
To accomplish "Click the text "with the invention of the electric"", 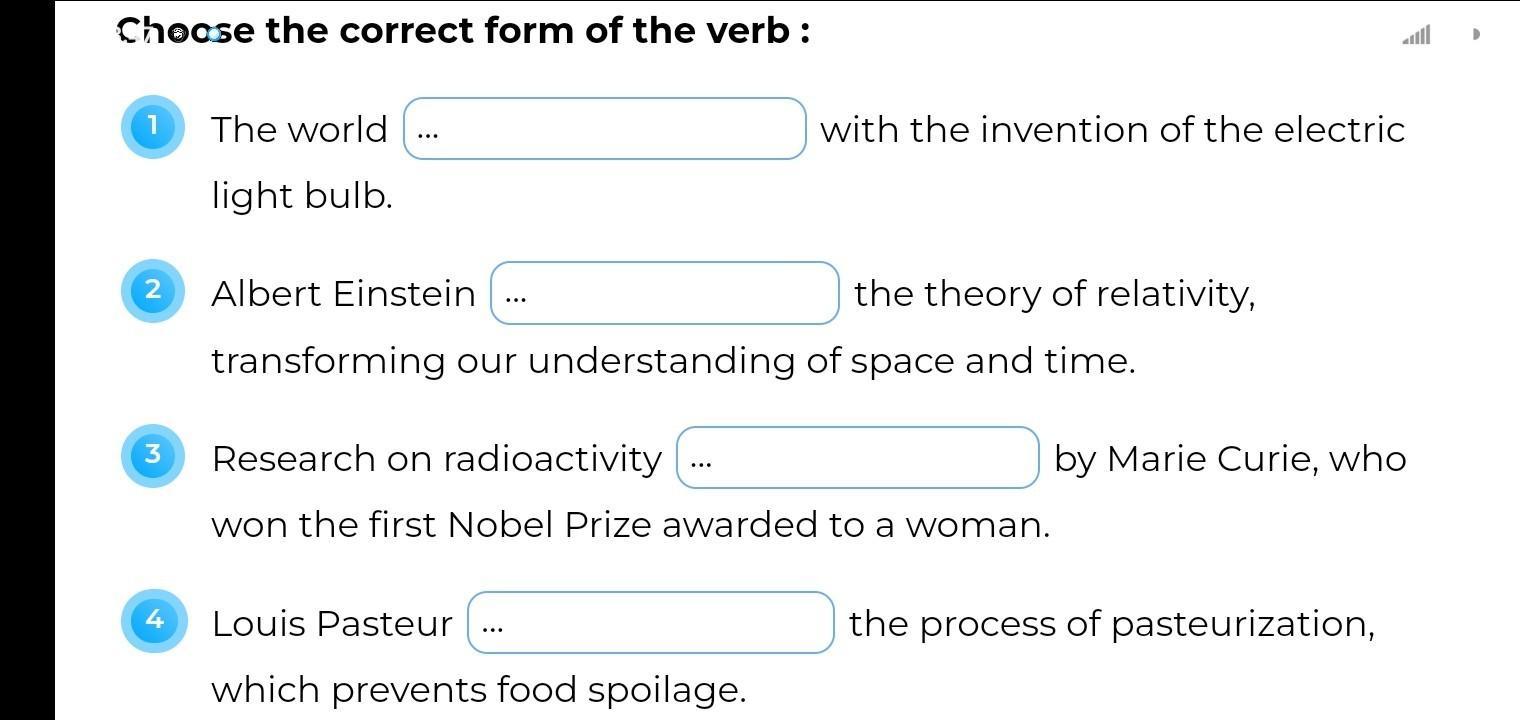I will tap(1112, 130).
